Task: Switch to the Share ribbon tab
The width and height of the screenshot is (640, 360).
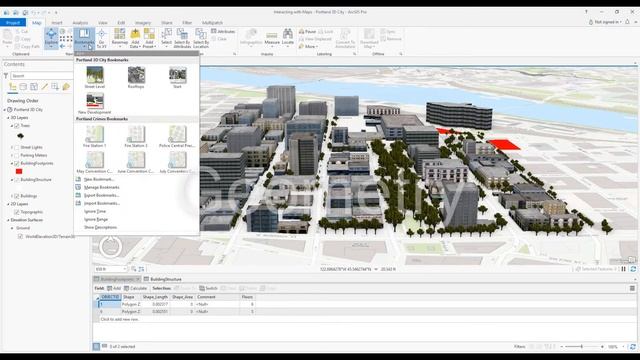Action: pyautogui.click(x=167, y=23)
